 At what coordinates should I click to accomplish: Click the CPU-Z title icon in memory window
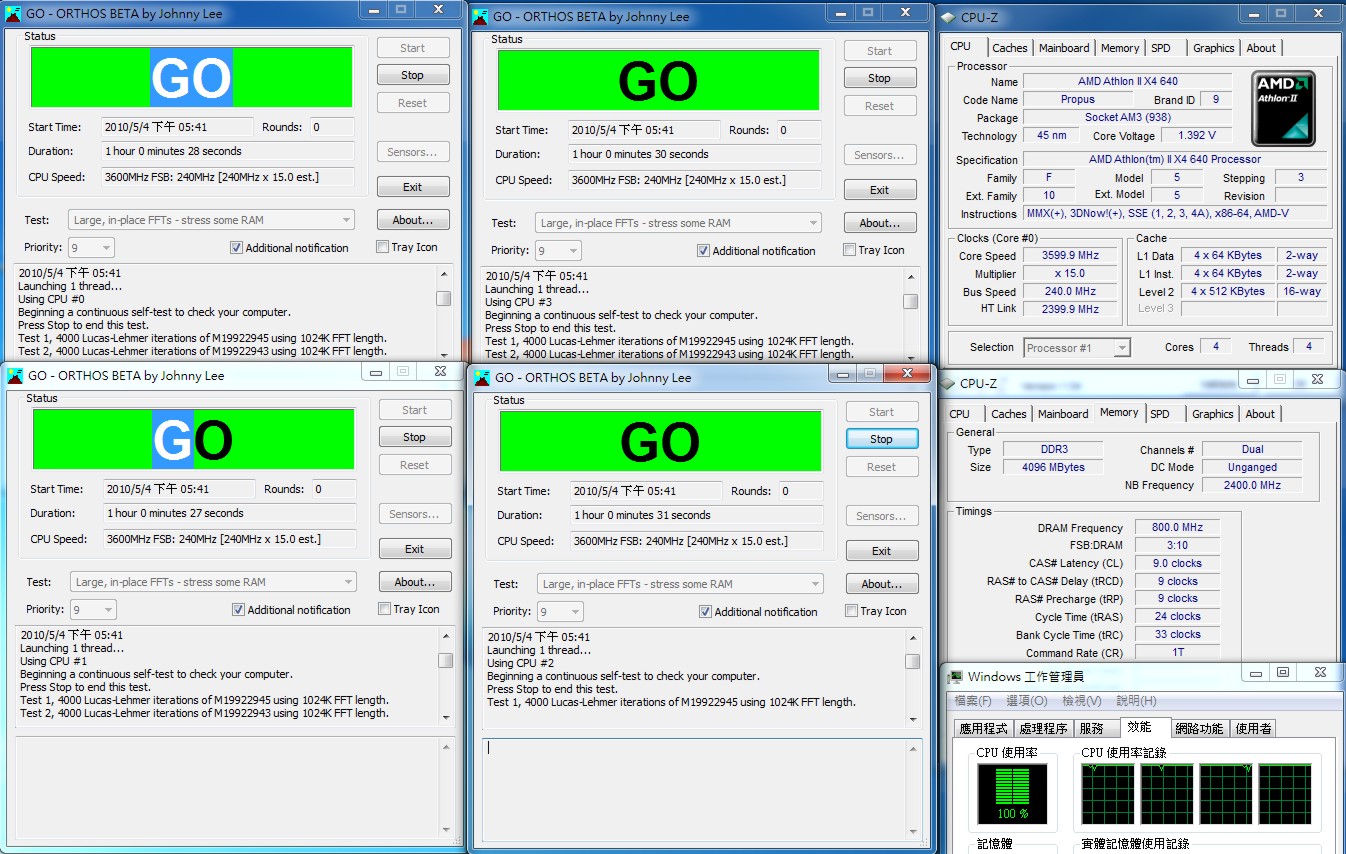[947, 383]
